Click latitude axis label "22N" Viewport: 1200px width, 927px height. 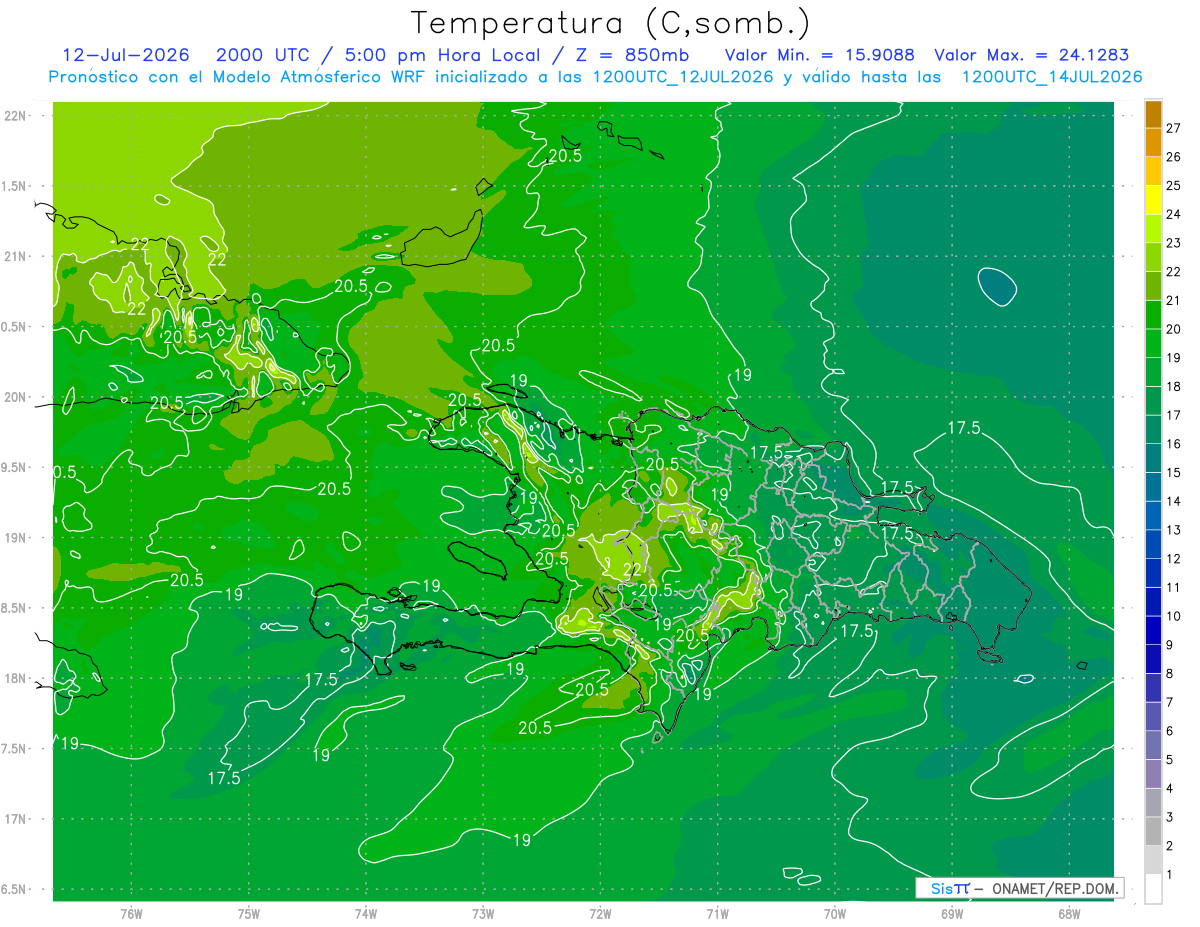15,115
